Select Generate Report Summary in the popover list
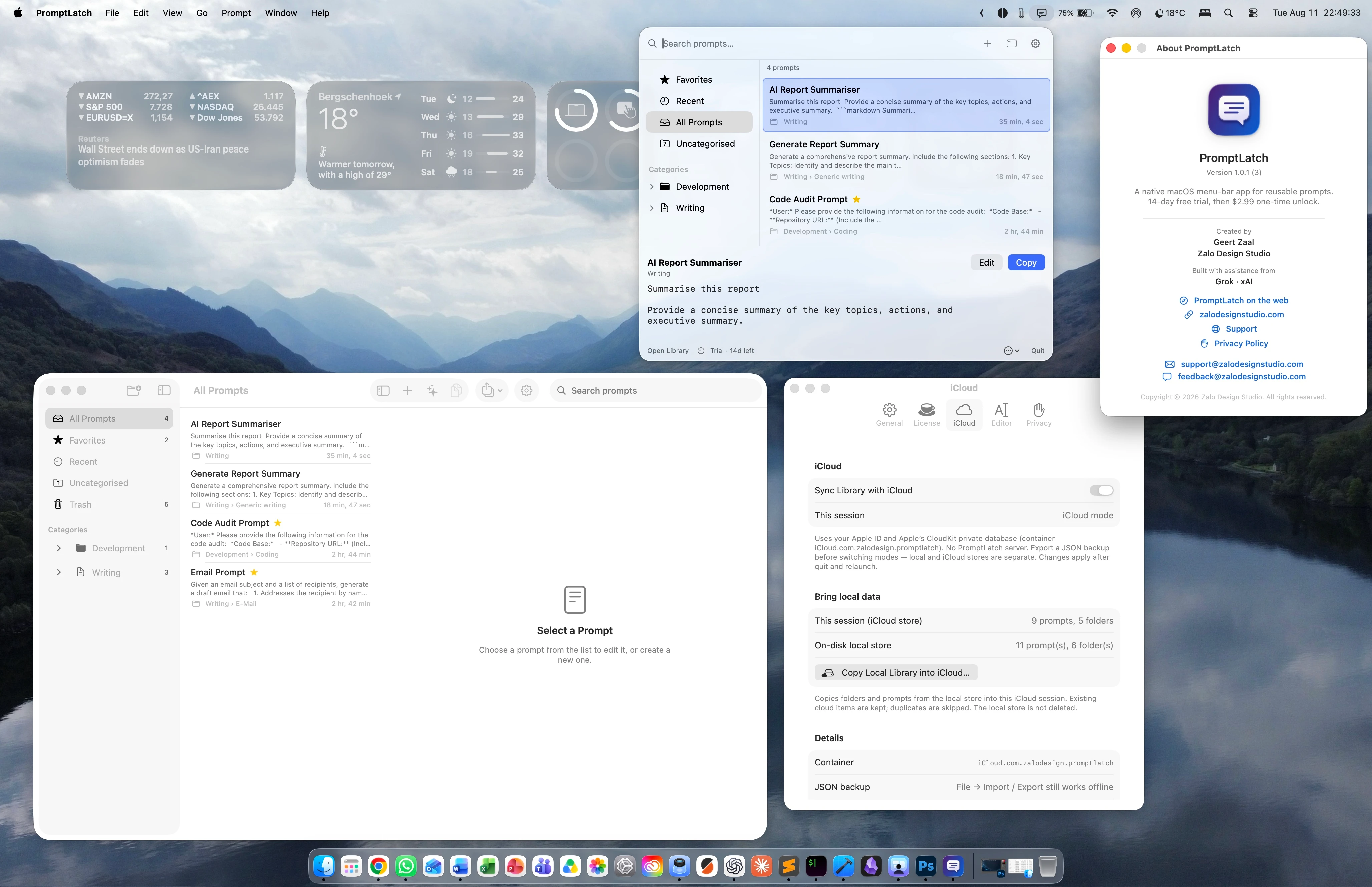Viewport: 1372px width, 887px height. click(x=906, y=160)
